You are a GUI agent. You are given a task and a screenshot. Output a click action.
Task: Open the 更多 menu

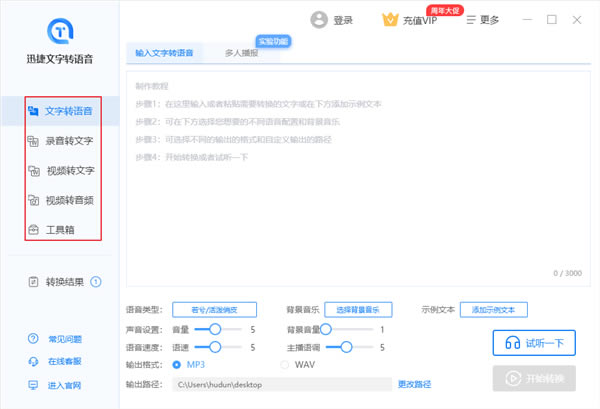pos(489,20)
